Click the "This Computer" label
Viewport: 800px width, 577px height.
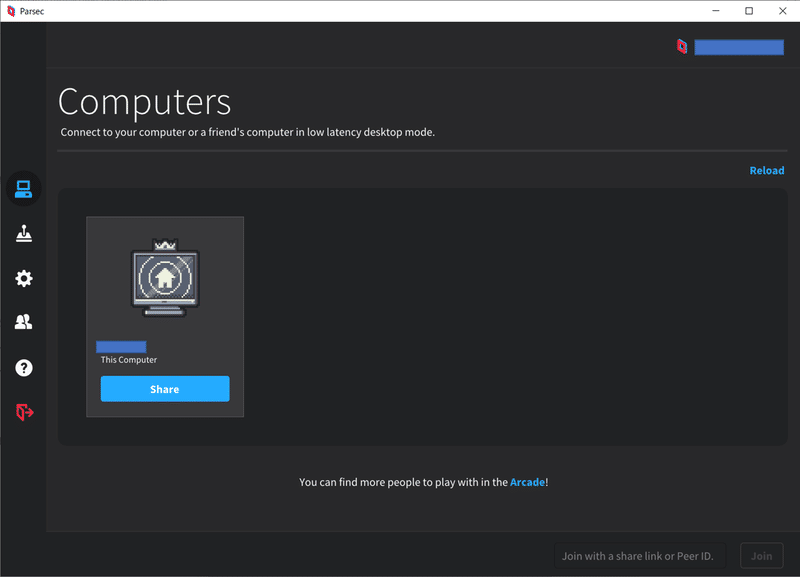(x=129, y=360)
